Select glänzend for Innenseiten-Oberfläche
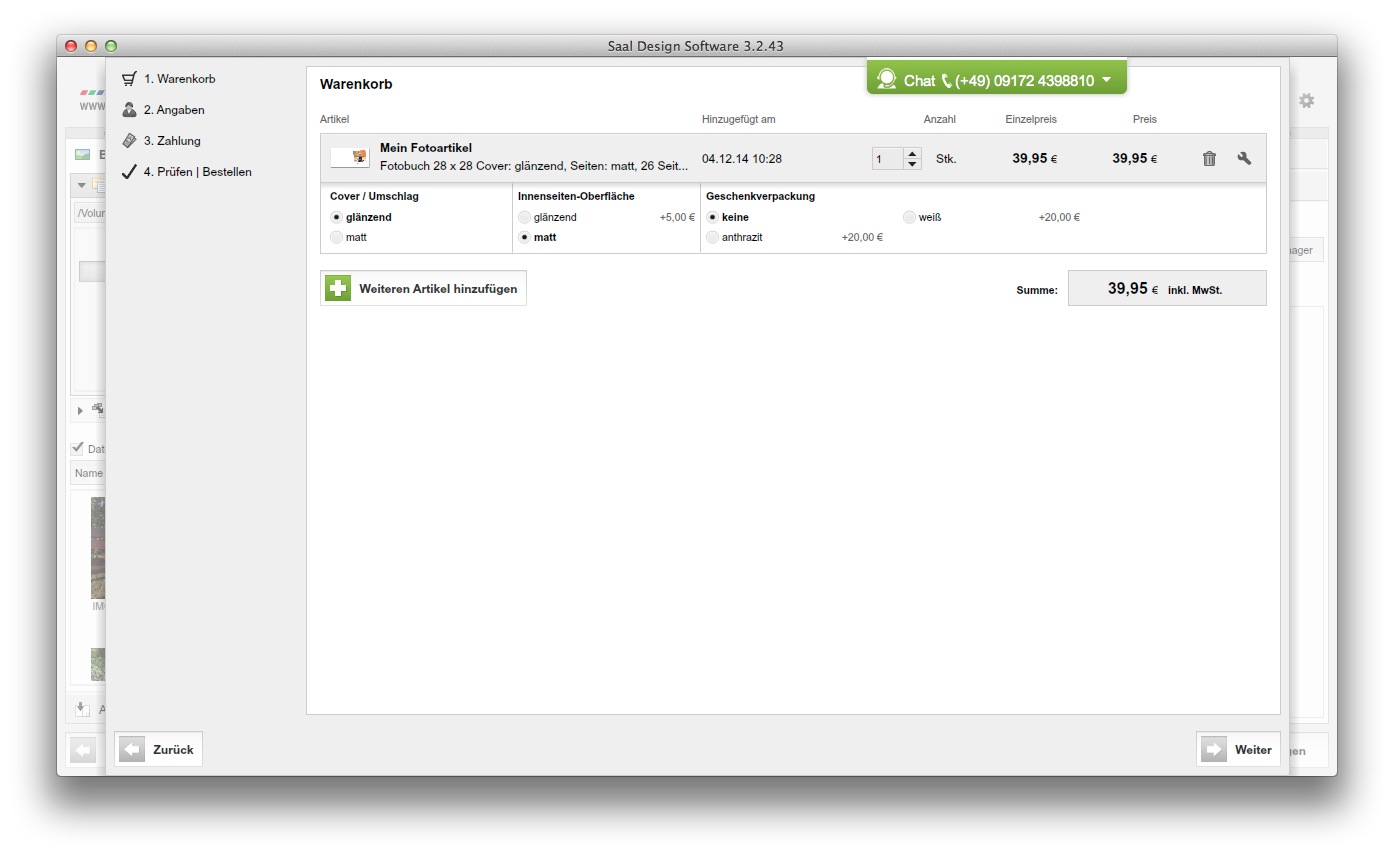The image size is (1394, 855). pos(524,217)
